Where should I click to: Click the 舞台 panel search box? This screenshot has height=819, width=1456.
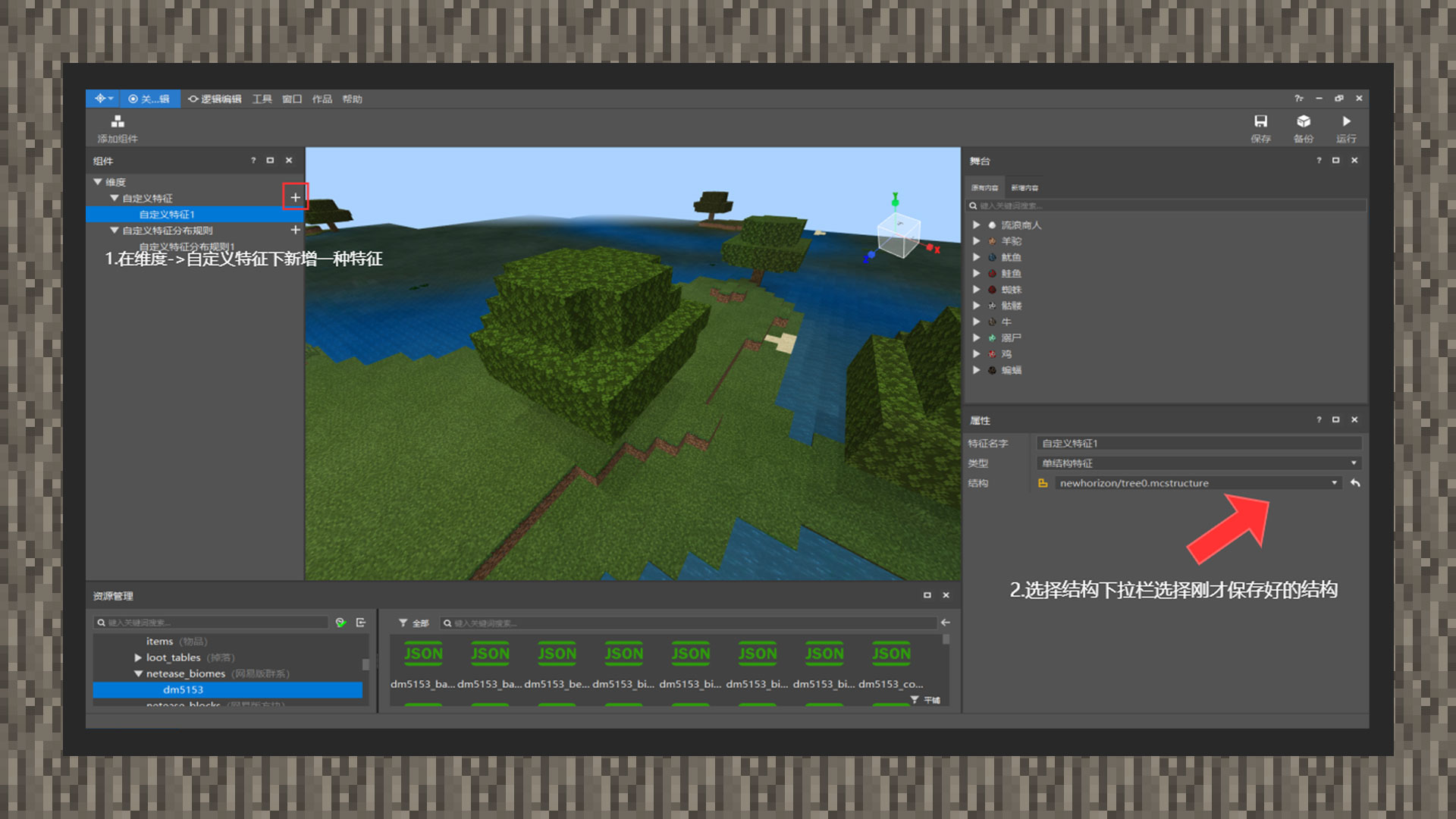[x=1166, y=206]
